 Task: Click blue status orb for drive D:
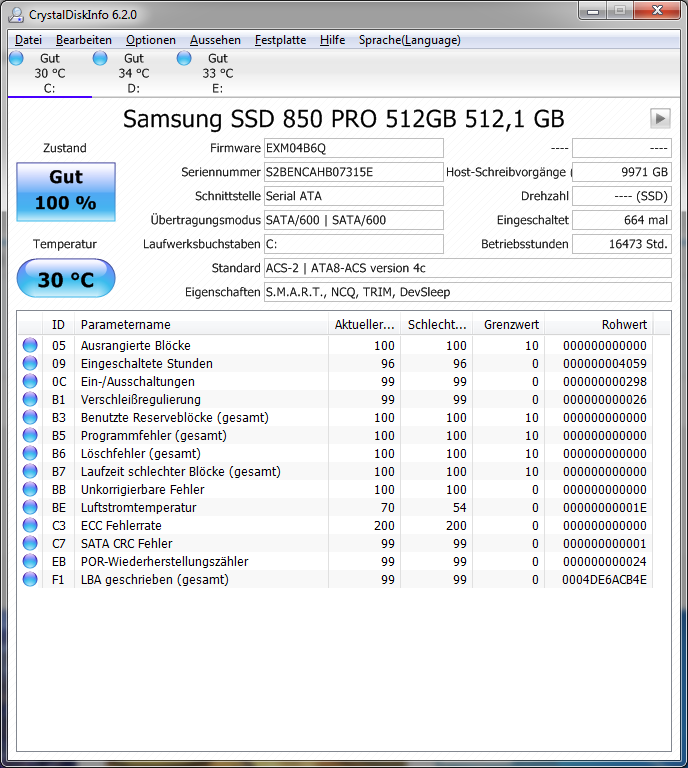(x=100, y=58)
